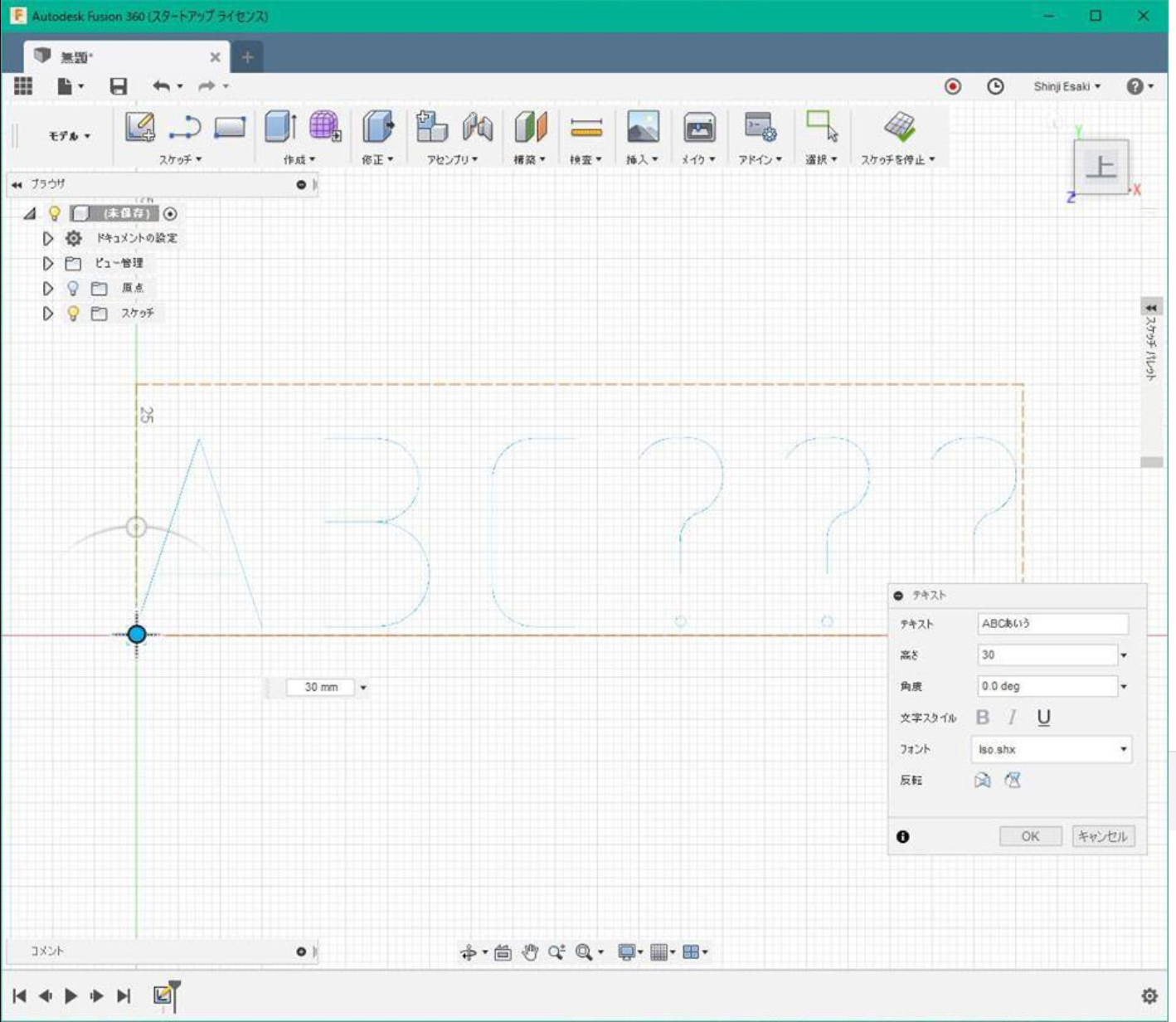Select the construction plane icon
1176x1022 pixels.
pos(531,127)
